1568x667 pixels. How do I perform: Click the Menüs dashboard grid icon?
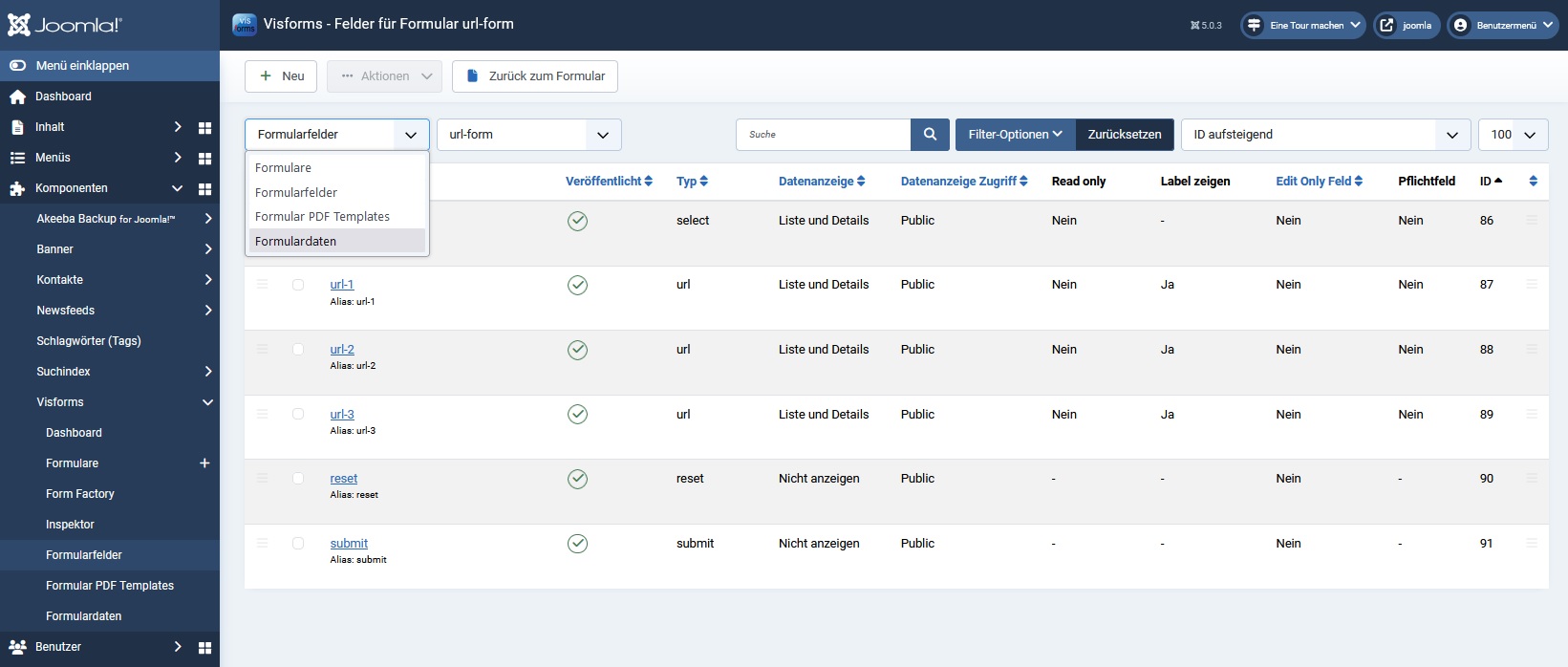(x=204, y=158)
